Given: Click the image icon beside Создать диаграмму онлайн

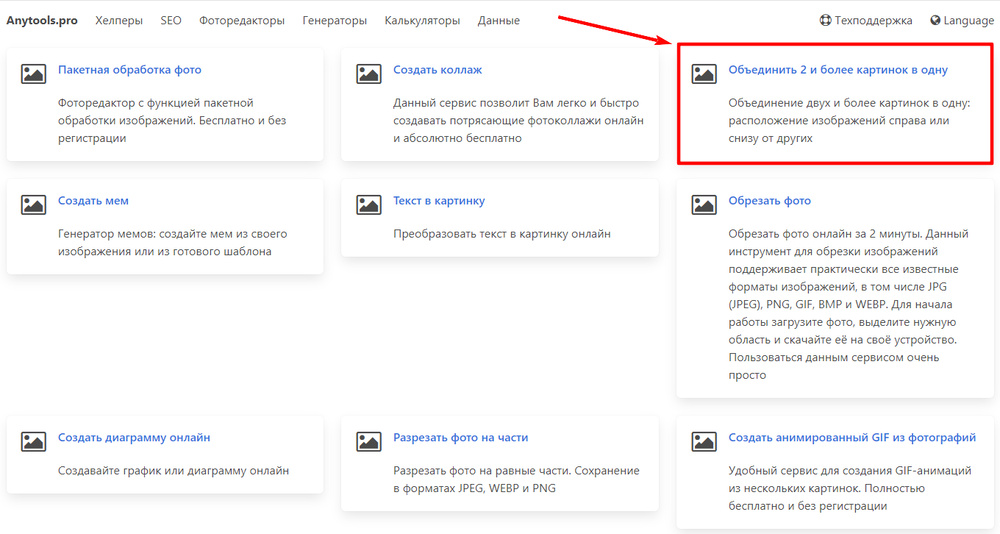Looking at the screenshot, I should point(34,440).
